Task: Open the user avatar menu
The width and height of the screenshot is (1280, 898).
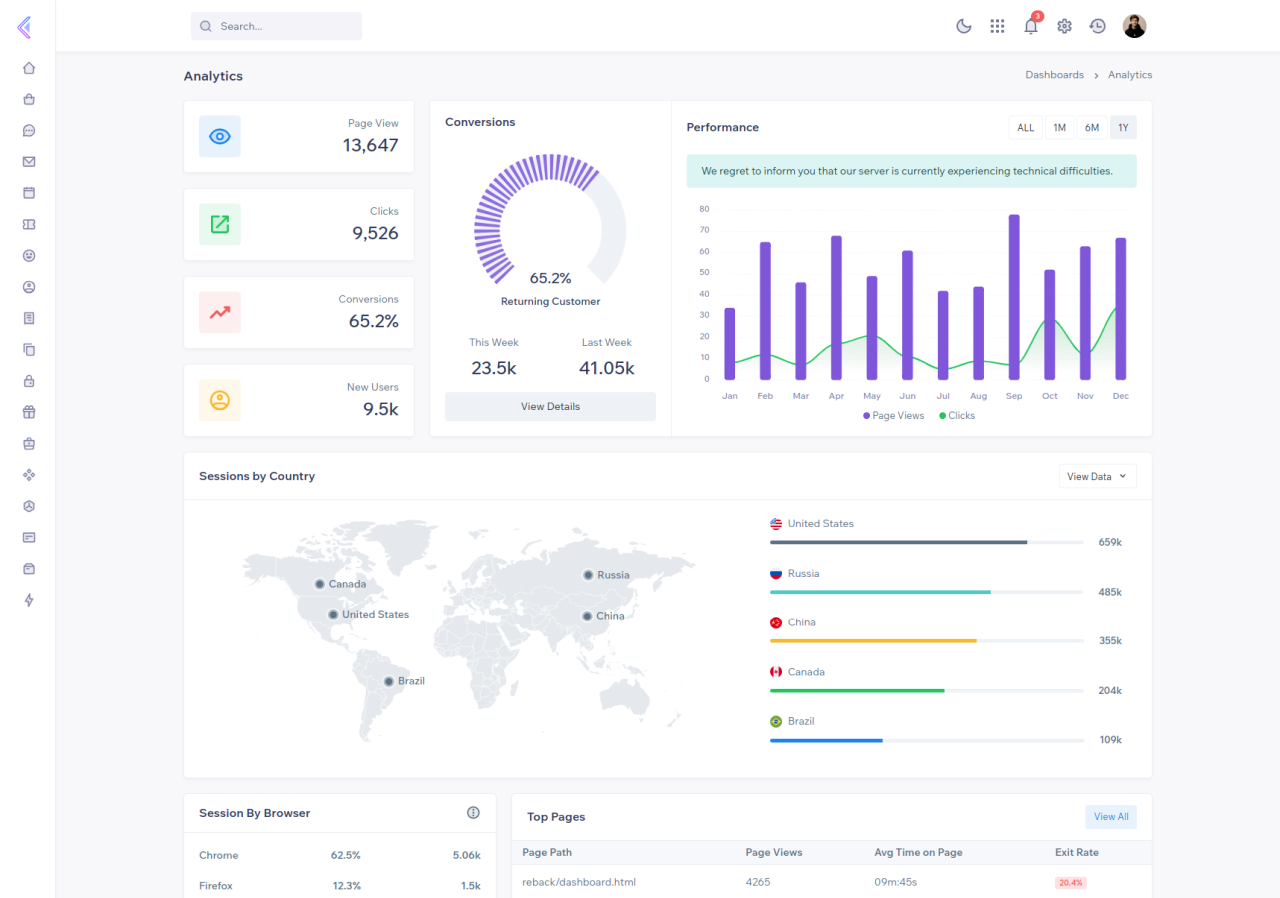Action: click(1134, 26)
